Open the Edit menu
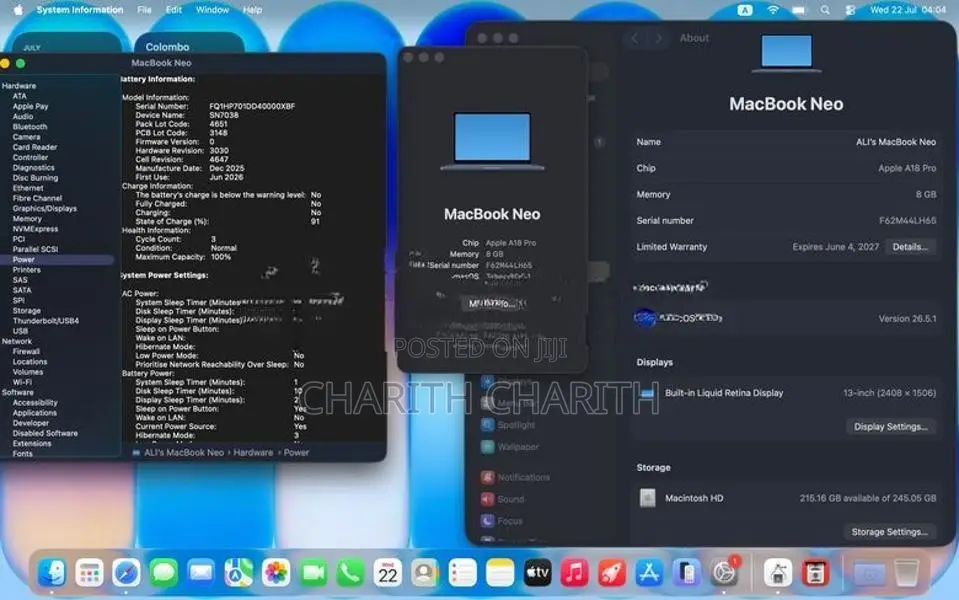The height and width of the screenshot is (600, 959). click(174, 10)
